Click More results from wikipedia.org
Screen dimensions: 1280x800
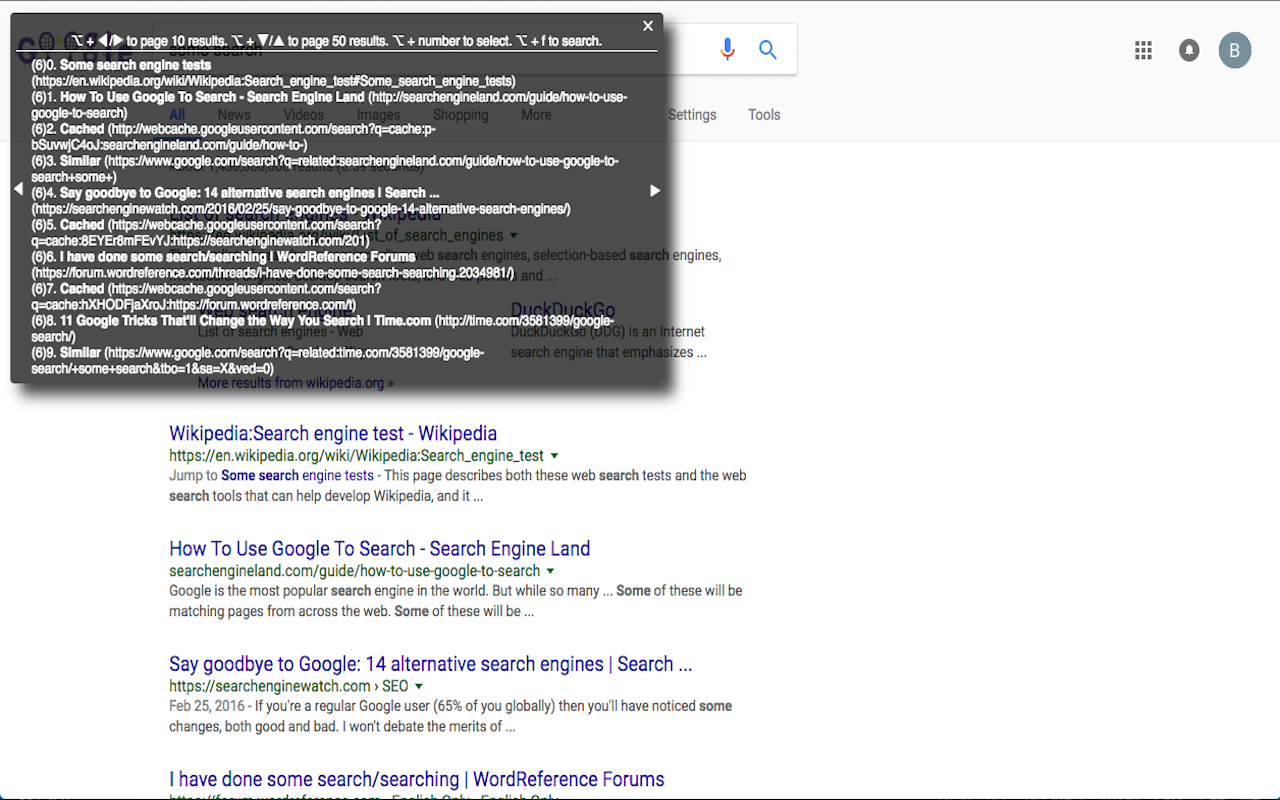pos(296,383)
